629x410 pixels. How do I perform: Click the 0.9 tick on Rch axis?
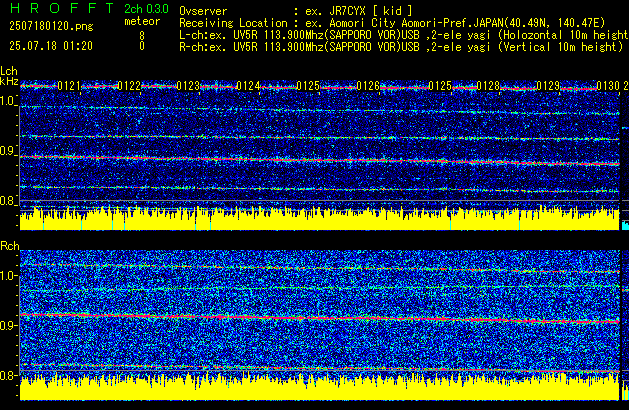tap(8, 325)
